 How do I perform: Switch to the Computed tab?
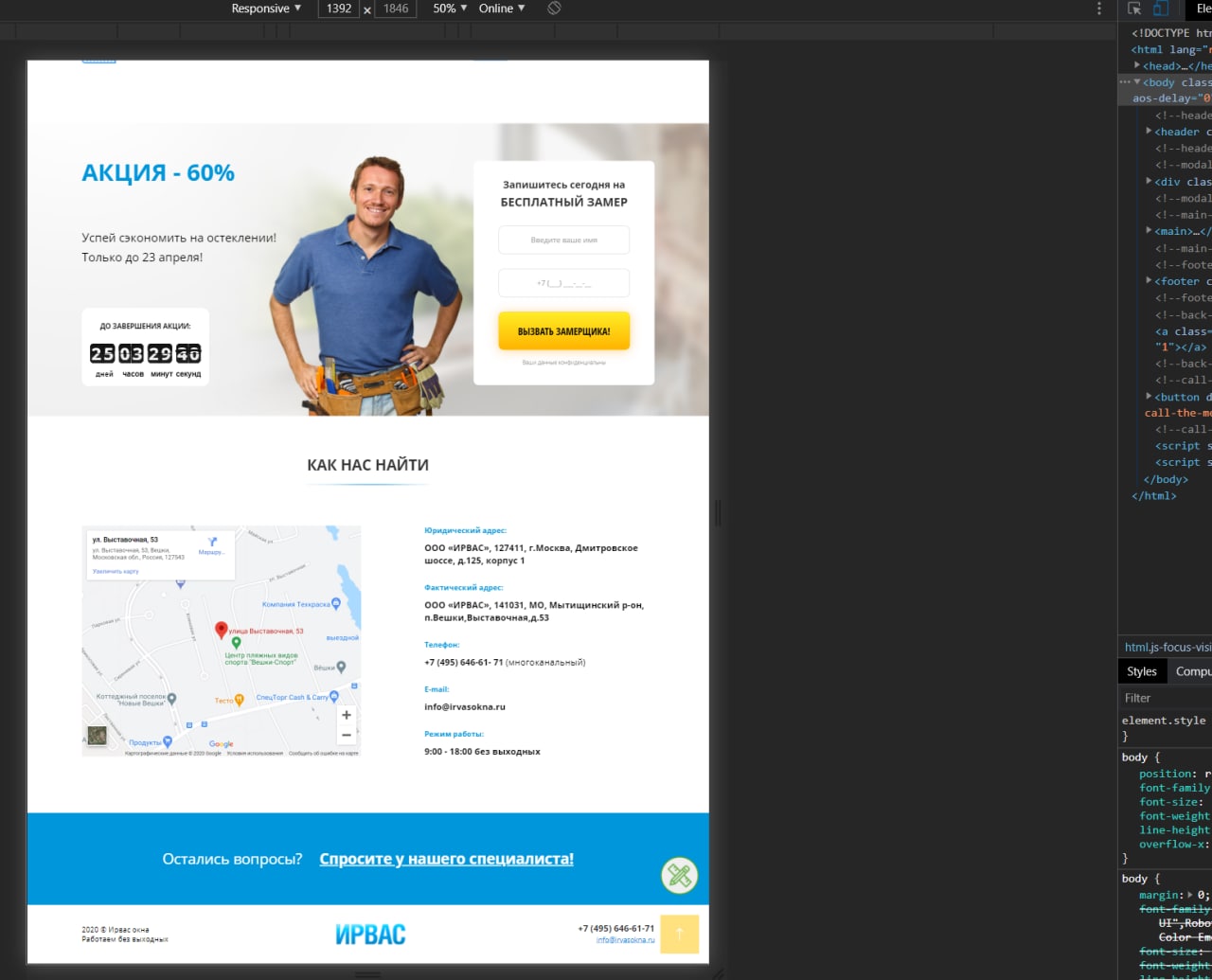(x=1193, y=671)
